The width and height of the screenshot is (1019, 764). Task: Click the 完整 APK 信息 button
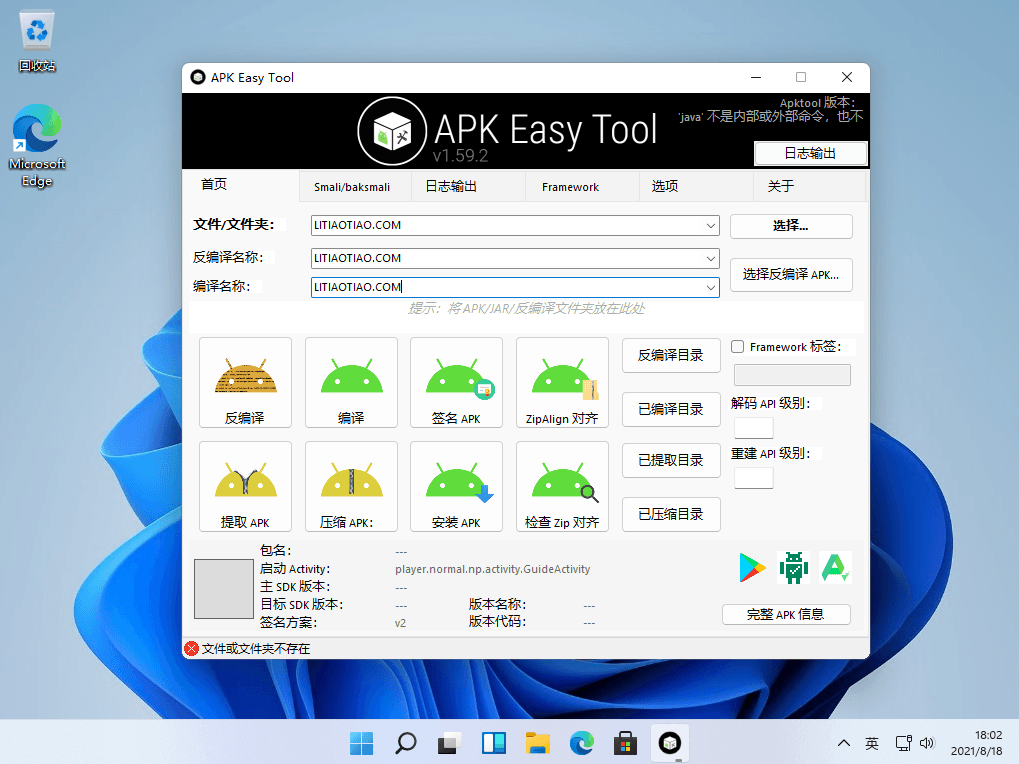[x=786, y=615]
